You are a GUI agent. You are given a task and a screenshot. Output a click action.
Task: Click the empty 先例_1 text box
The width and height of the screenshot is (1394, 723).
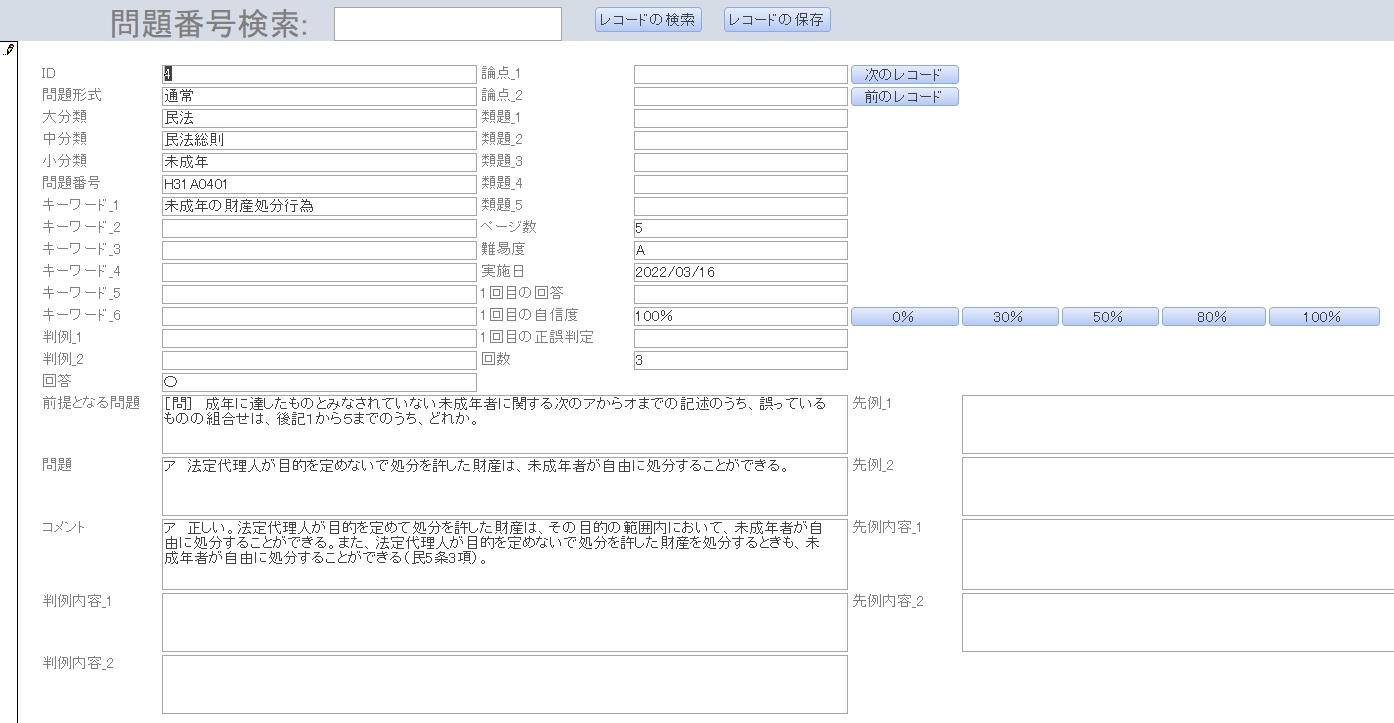click(1177, 424)
